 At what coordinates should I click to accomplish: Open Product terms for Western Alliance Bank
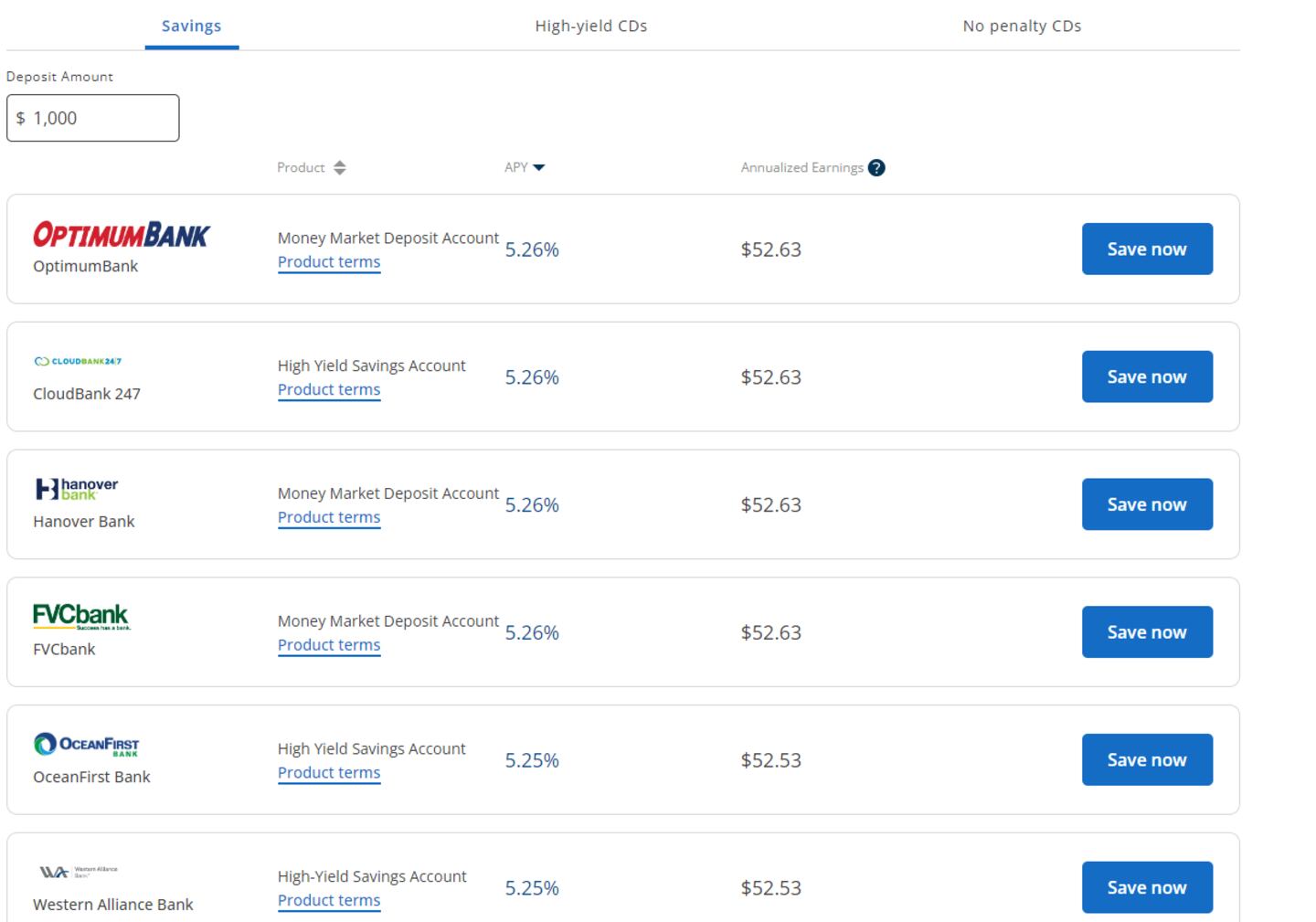point(329,900)
